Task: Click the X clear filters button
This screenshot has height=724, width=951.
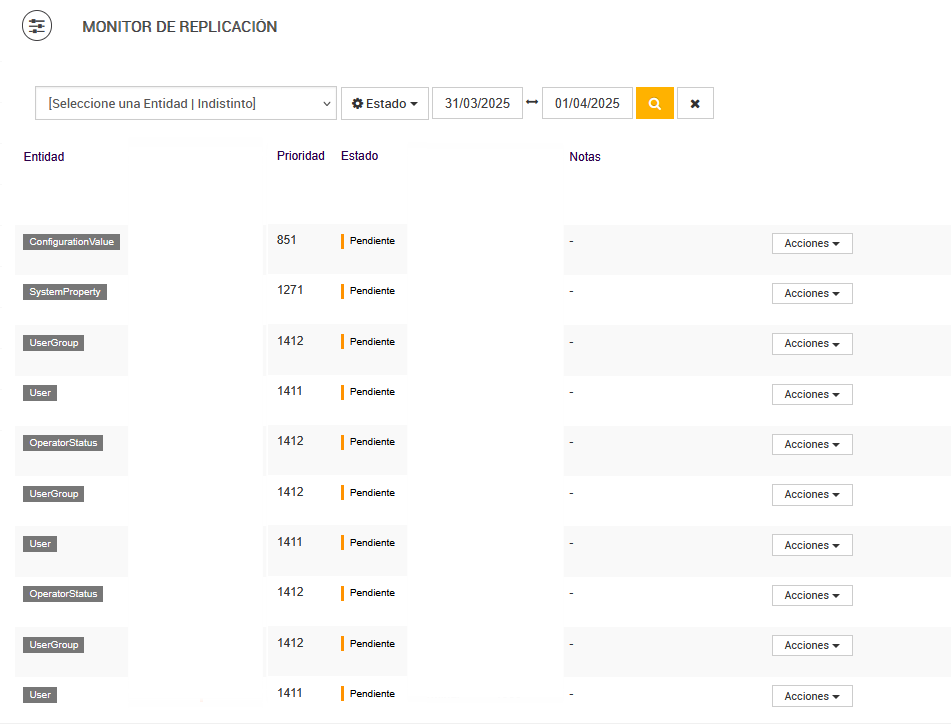Action: 695,104
